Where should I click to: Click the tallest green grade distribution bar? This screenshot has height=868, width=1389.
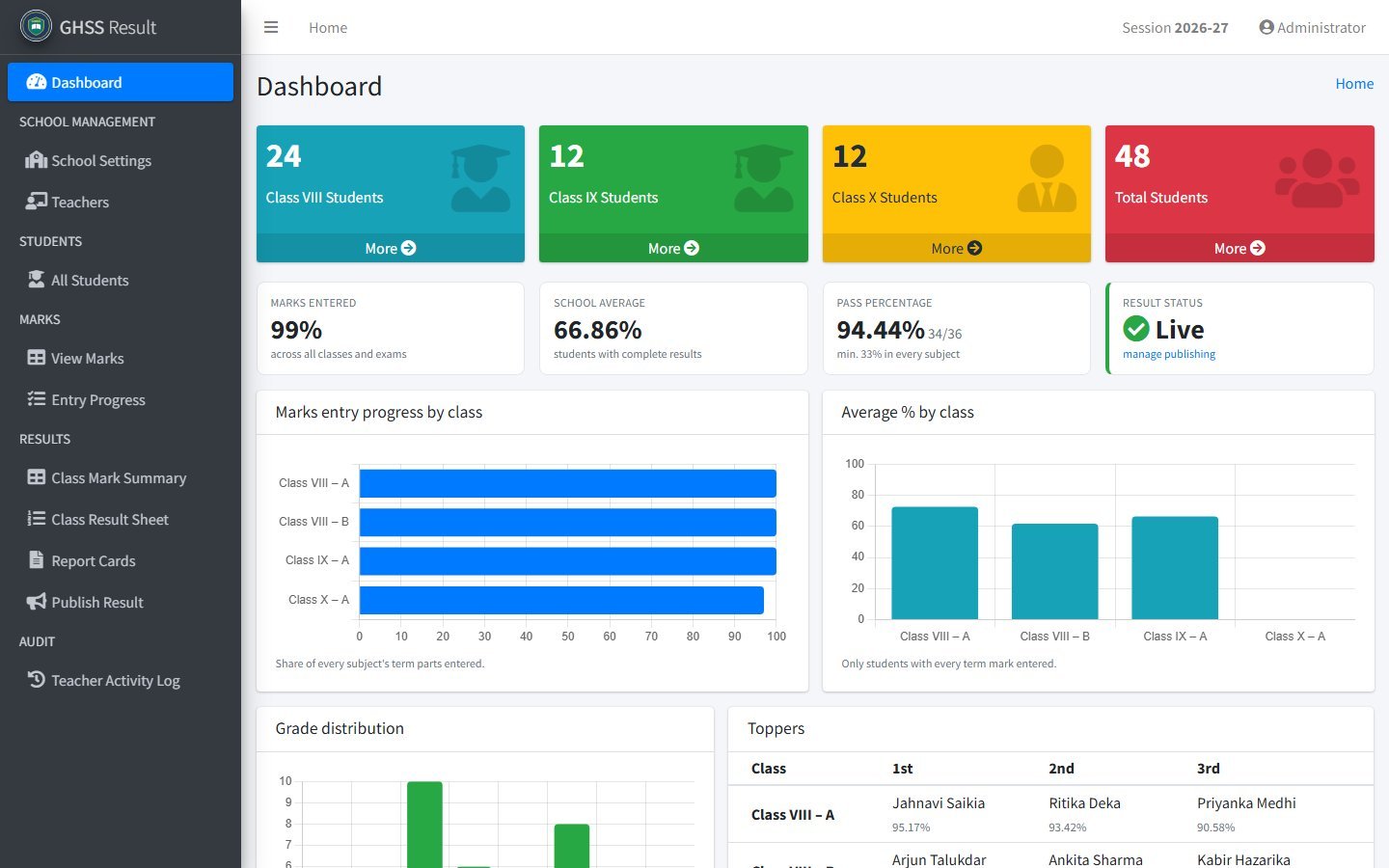click(424, 825)
